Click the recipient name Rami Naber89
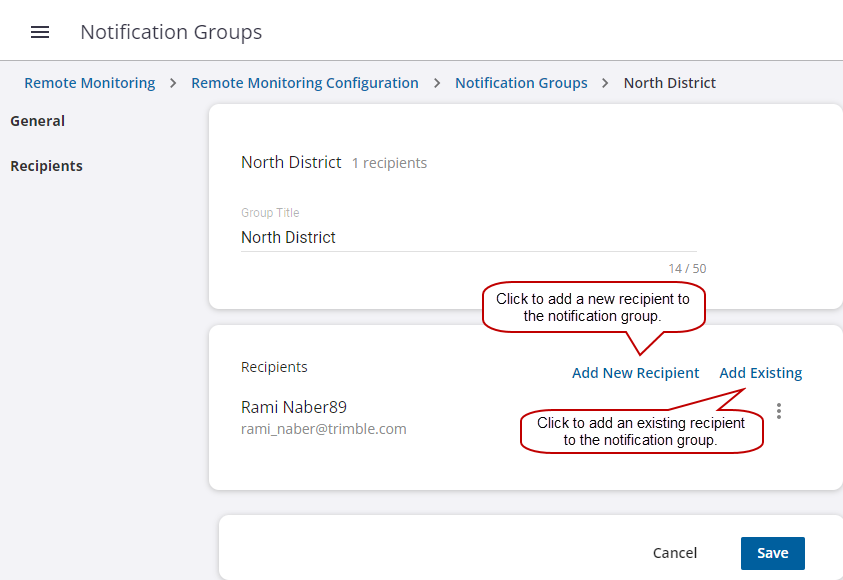 pyautogui.click(x=293, y=407)
